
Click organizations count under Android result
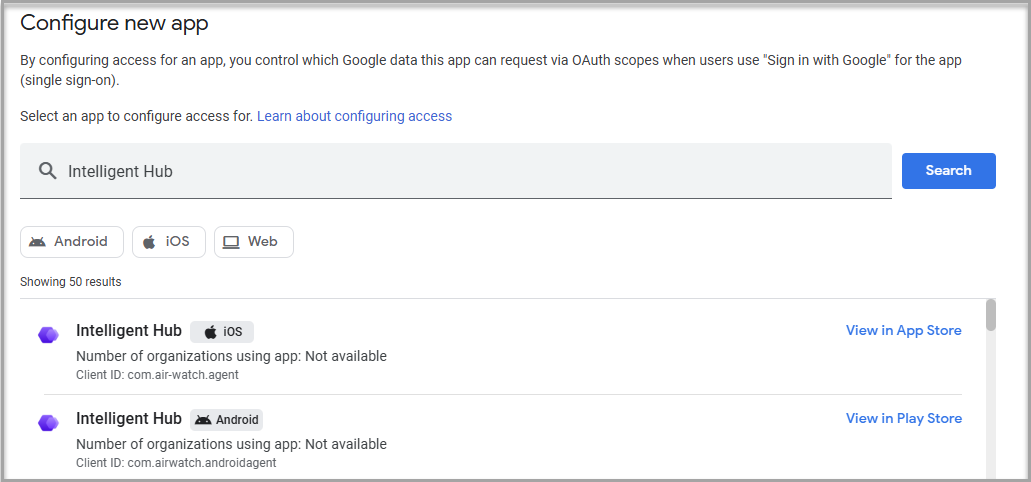[x=231, y=445]
